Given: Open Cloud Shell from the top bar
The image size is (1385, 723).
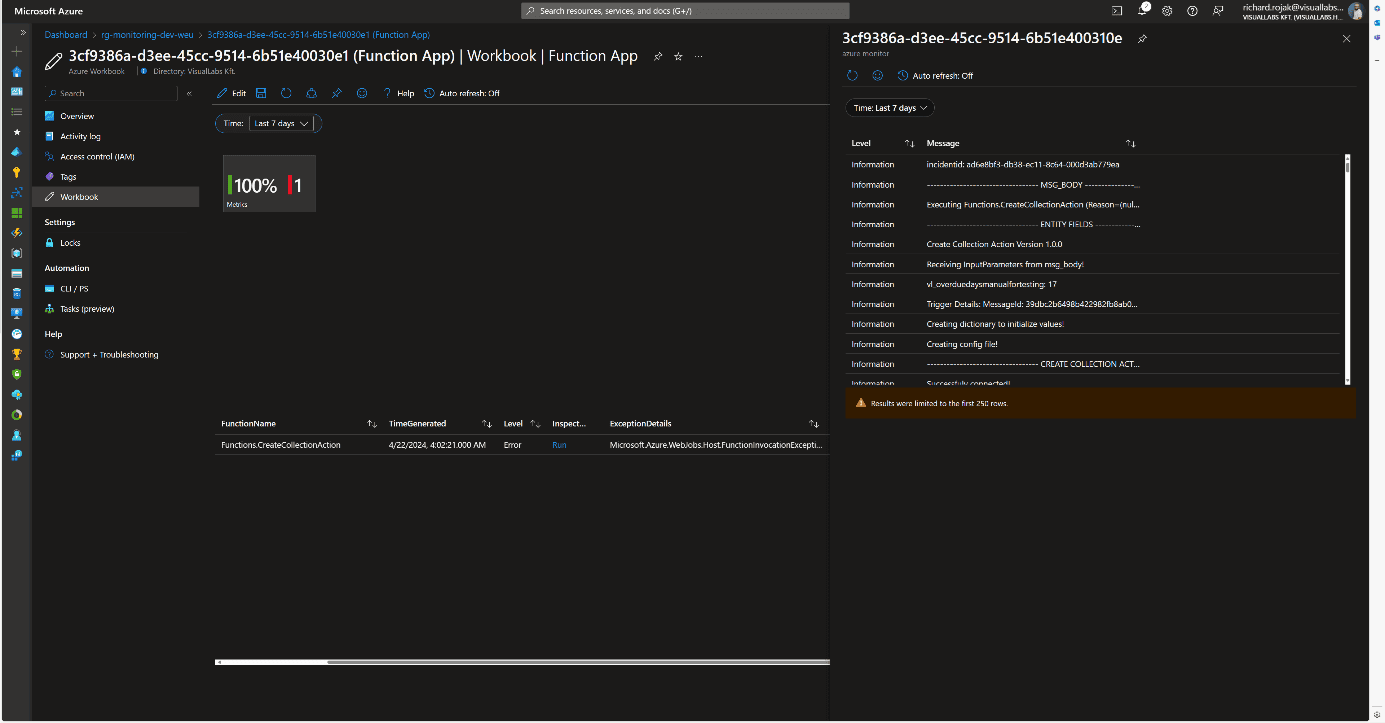Looking at the screenshot, I should click(1117, 10).
